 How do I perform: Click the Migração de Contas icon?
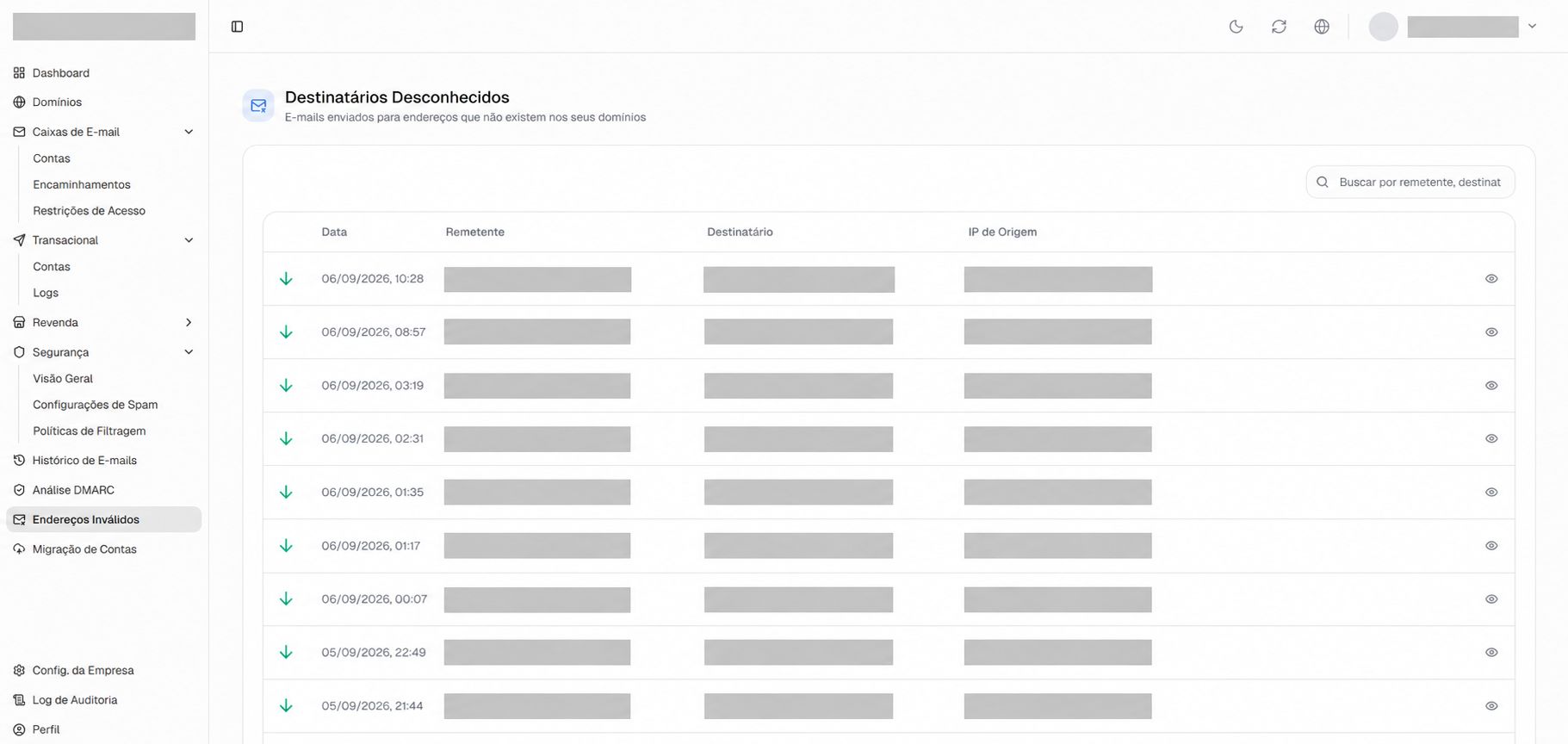pyautogui.click(x=19, y=549)
